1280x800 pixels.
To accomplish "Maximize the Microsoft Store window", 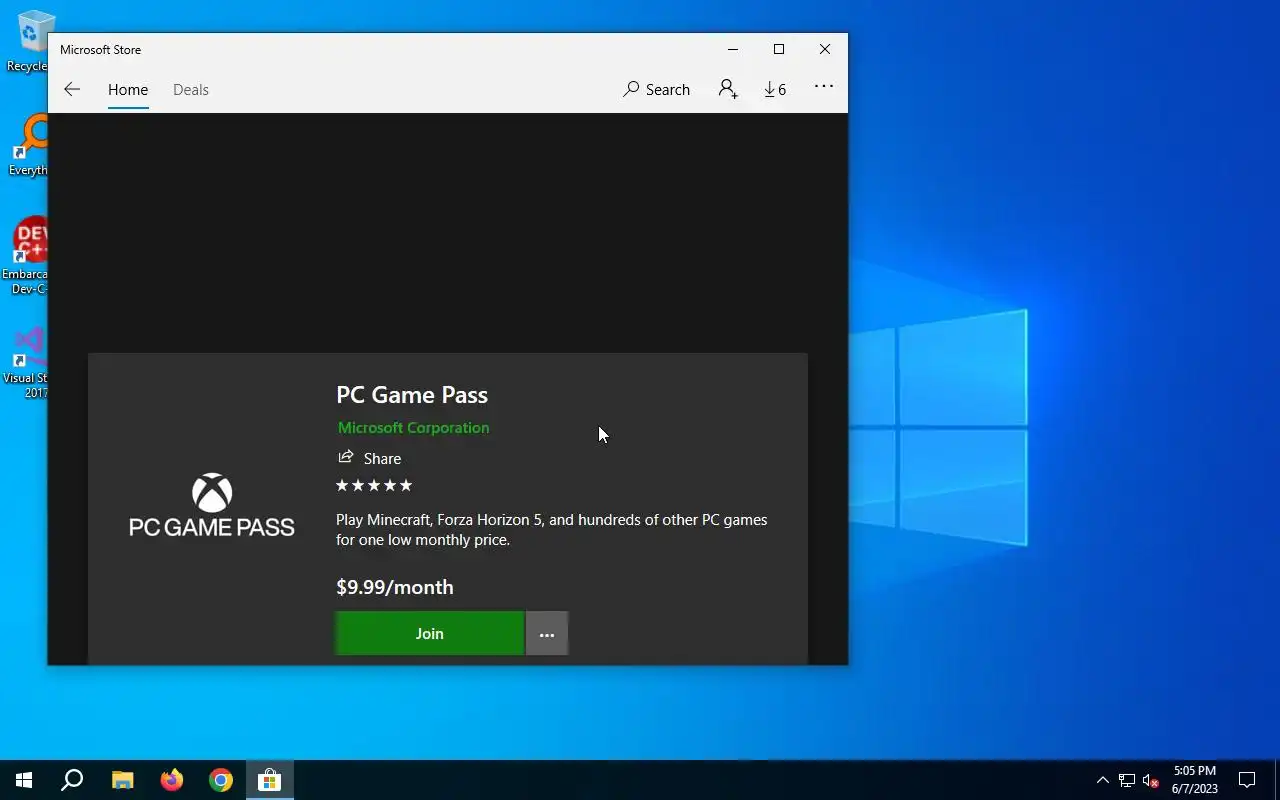I will (x=779, y=49).
